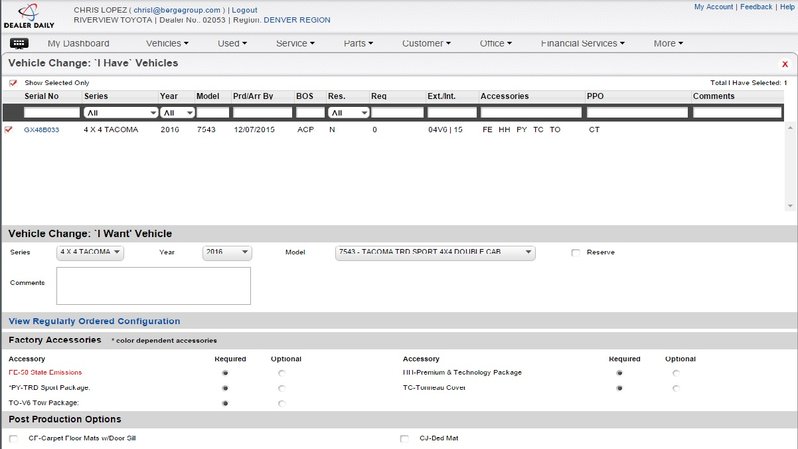798x449 pixels.
Task: Click View Regularly Ordered Configuration link
Action: tap(94, 321)
